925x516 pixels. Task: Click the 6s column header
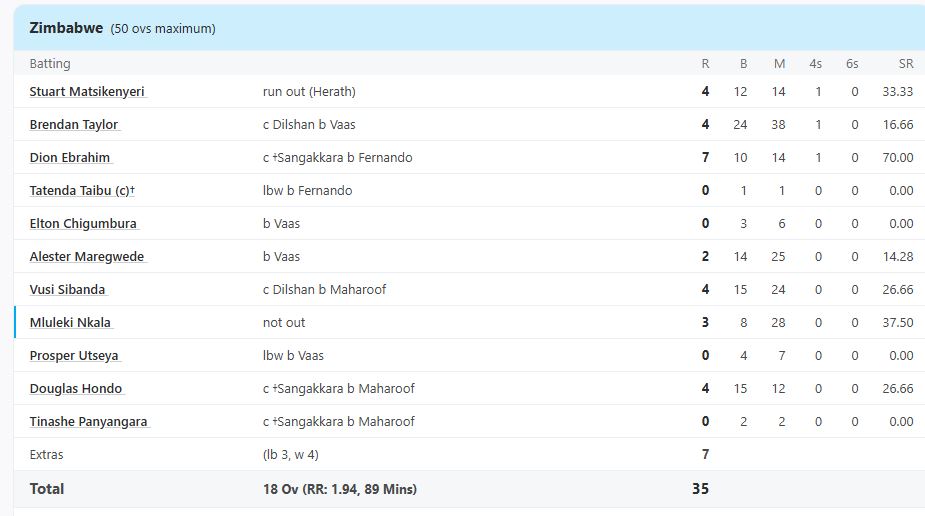point(852,64)
